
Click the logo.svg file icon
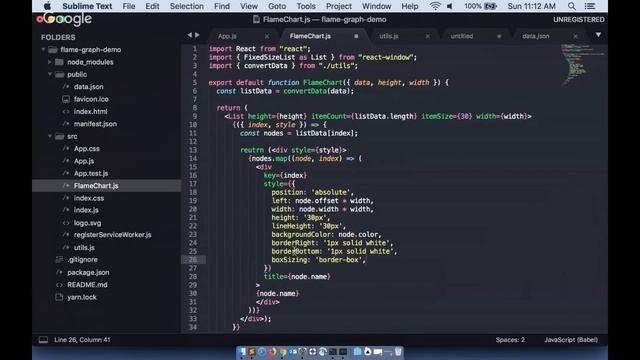(66, 223)
